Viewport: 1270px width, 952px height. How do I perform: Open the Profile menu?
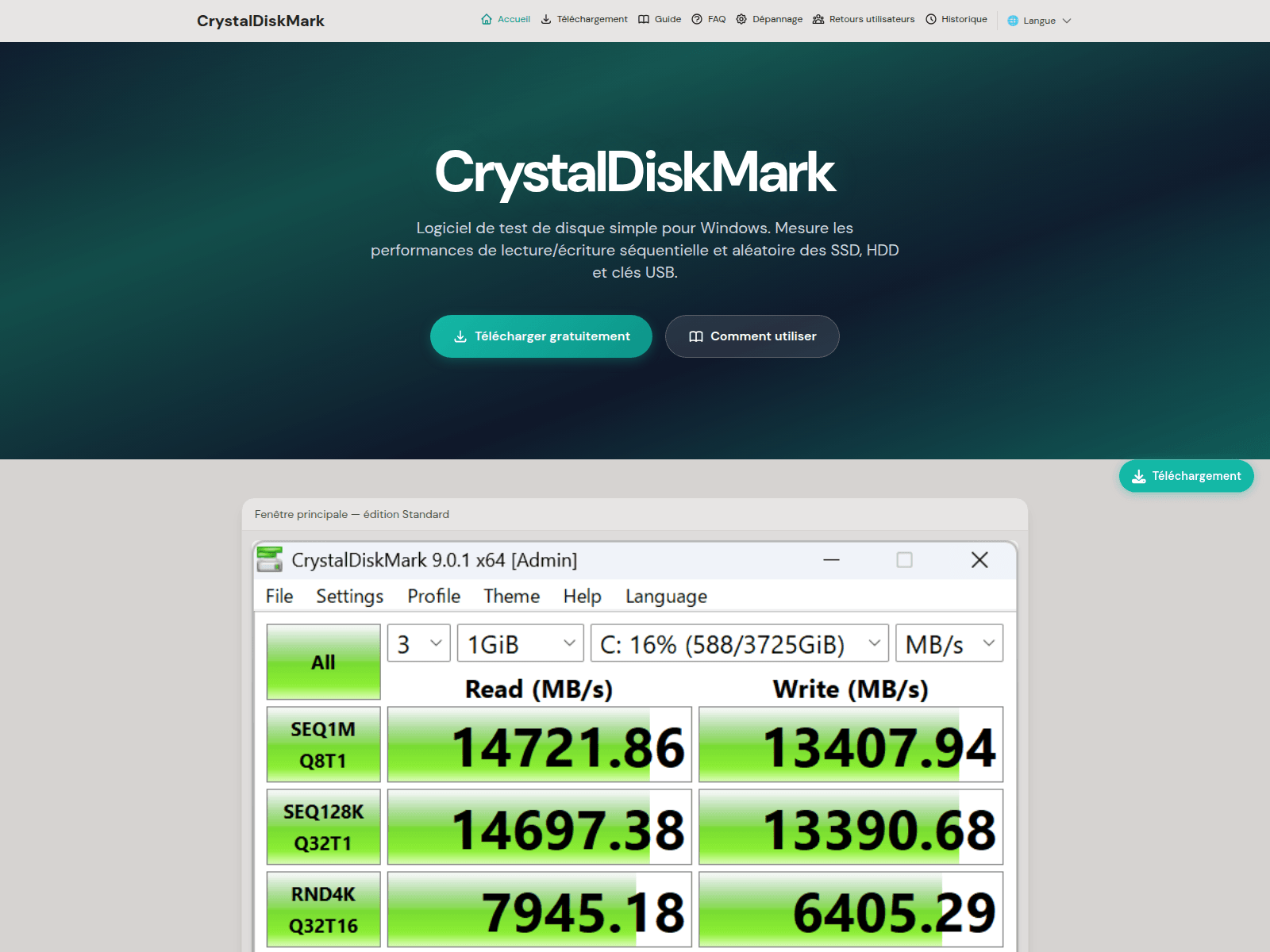tap(434, 596)
